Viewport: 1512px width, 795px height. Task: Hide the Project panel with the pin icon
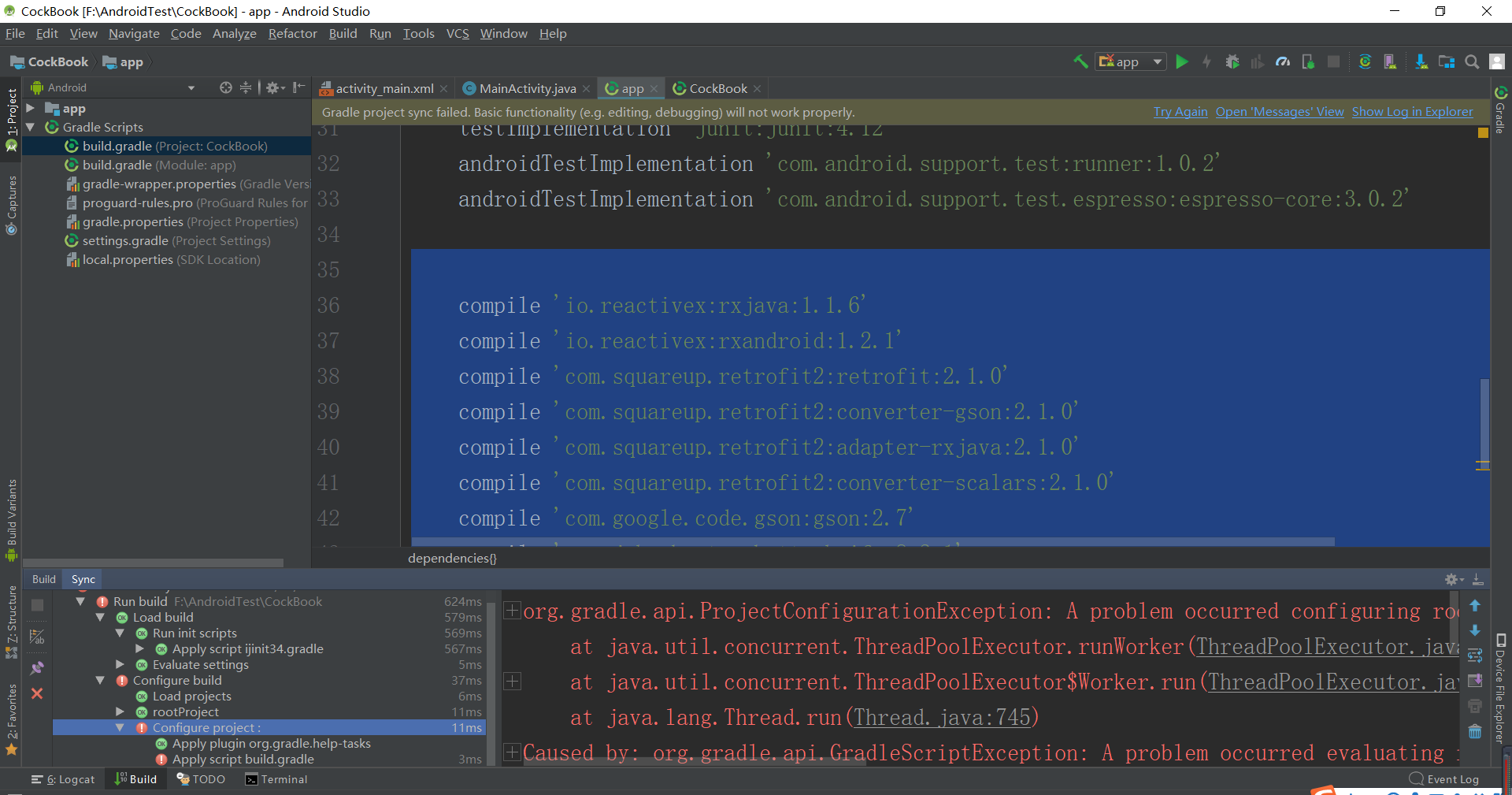pos(298,87)
